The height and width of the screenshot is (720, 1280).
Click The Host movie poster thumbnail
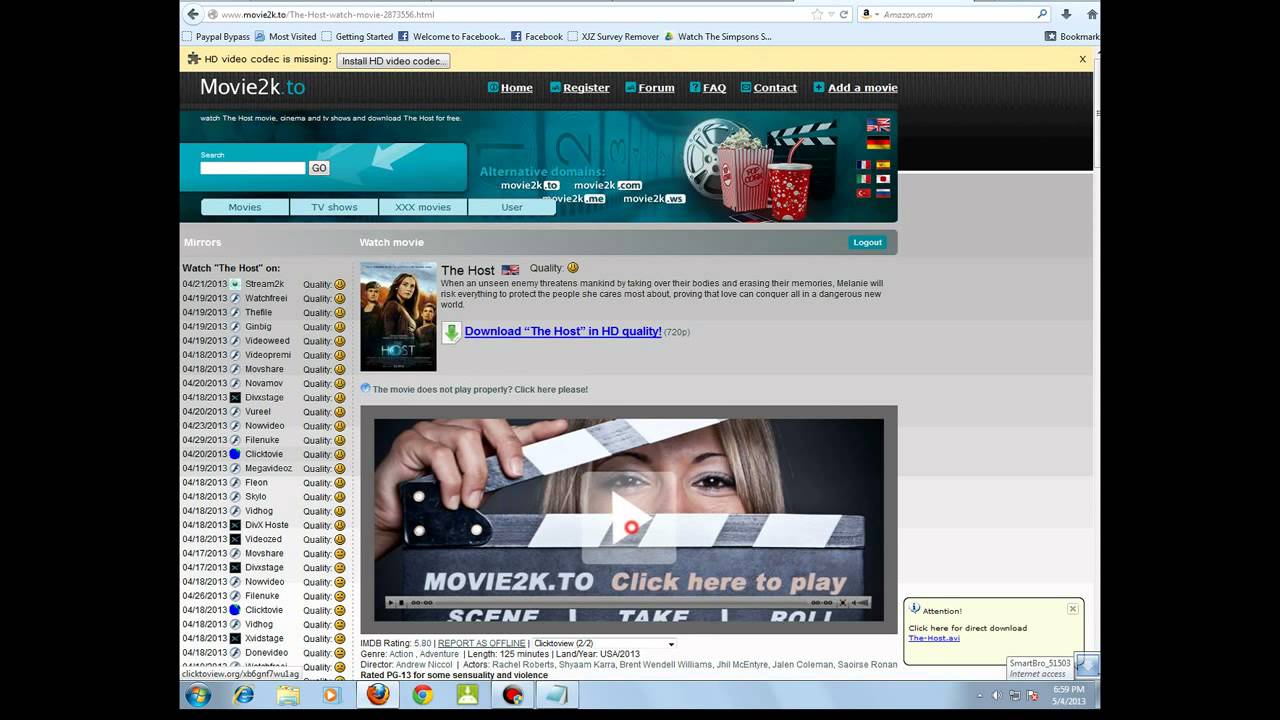tap(398, 317)
